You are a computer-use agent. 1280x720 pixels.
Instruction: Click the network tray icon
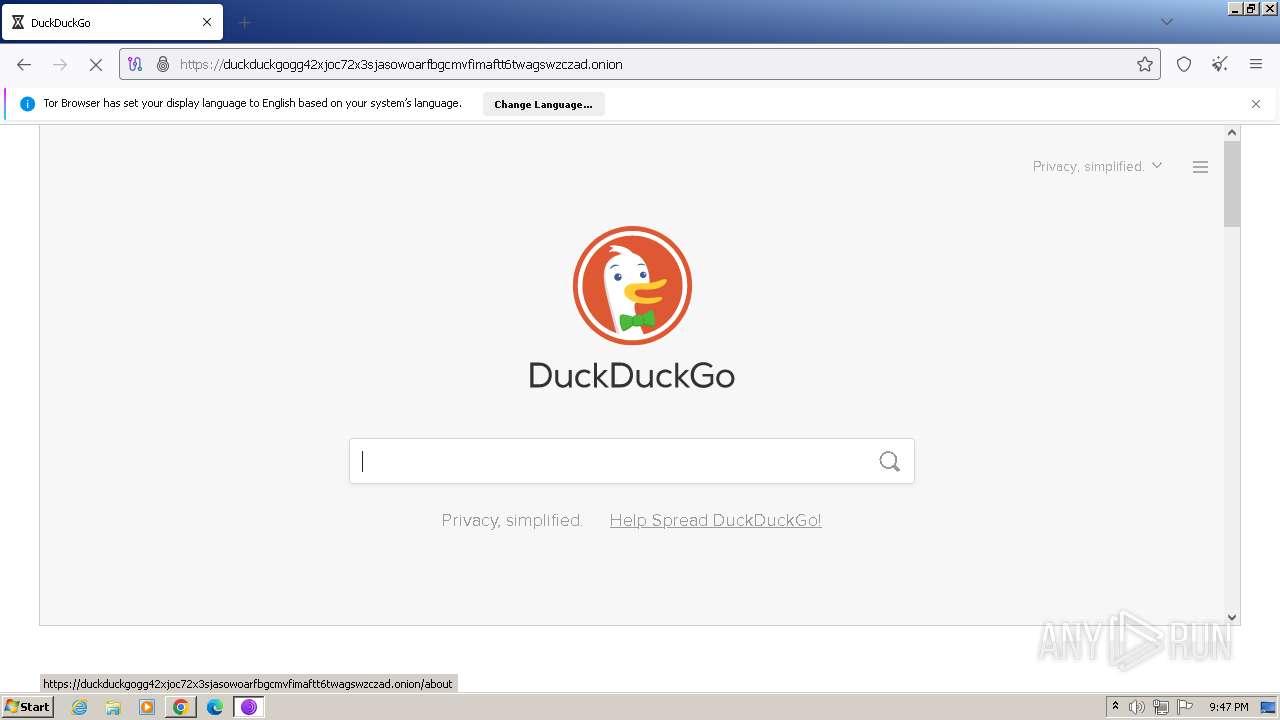point(1161,707)
